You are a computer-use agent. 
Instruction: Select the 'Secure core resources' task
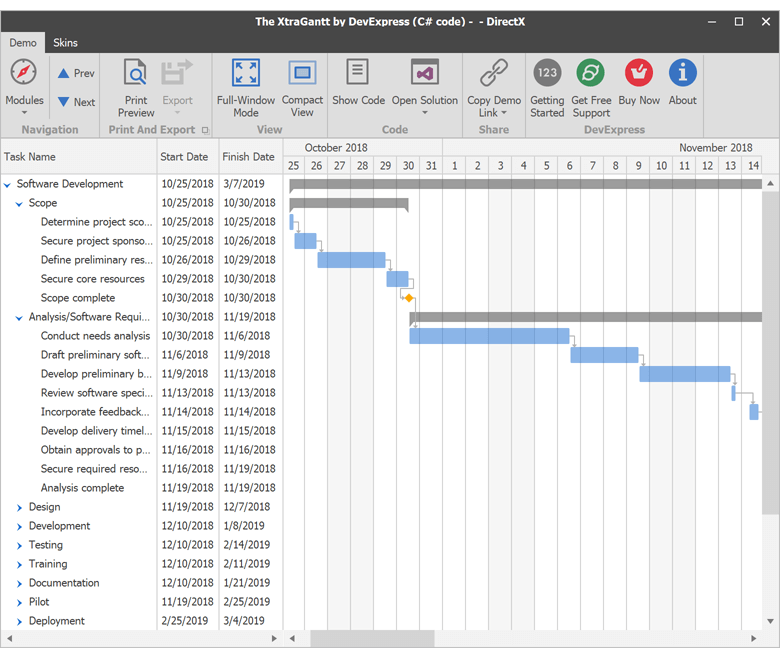(x=142, y=279)
